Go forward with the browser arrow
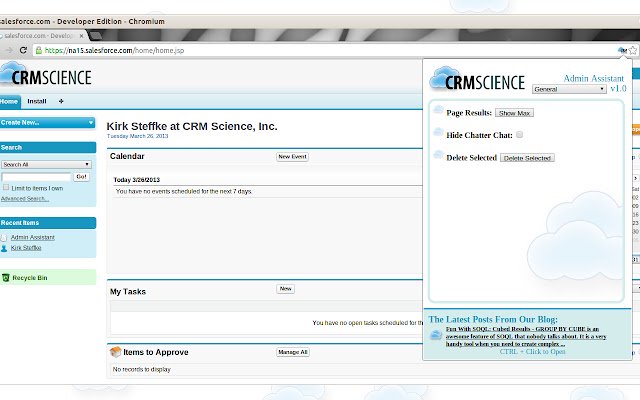The height and width of the screenshot is (400, 640). pos(9,50)
